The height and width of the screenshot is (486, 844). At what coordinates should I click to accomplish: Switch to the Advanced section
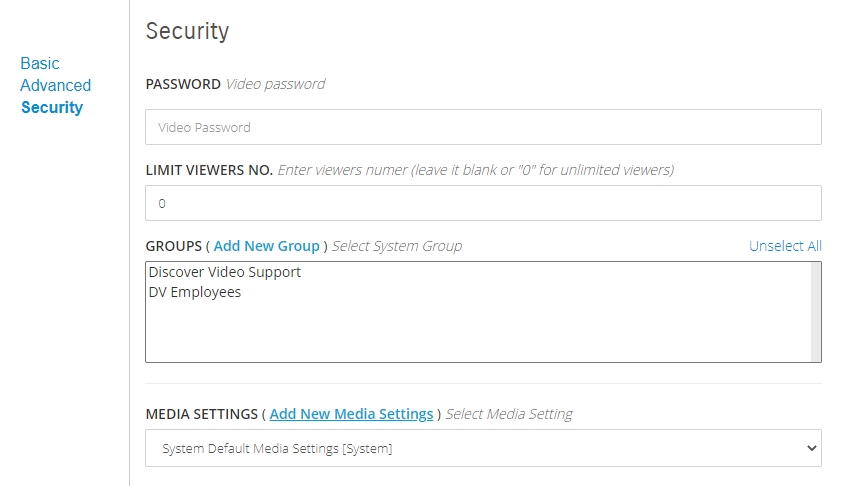pos(56,85)
